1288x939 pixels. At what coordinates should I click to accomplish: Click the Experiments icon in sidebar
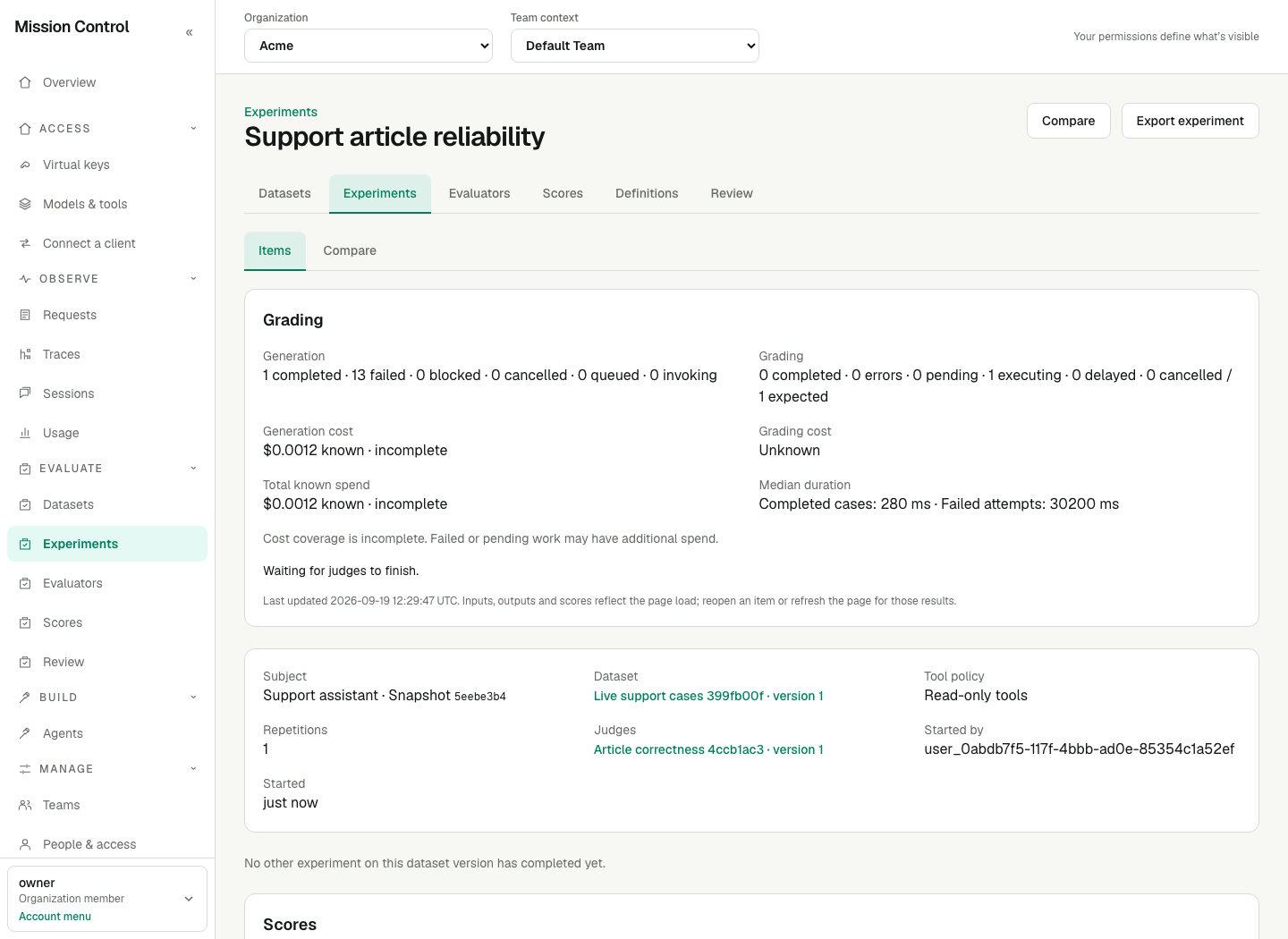[25, 544]
